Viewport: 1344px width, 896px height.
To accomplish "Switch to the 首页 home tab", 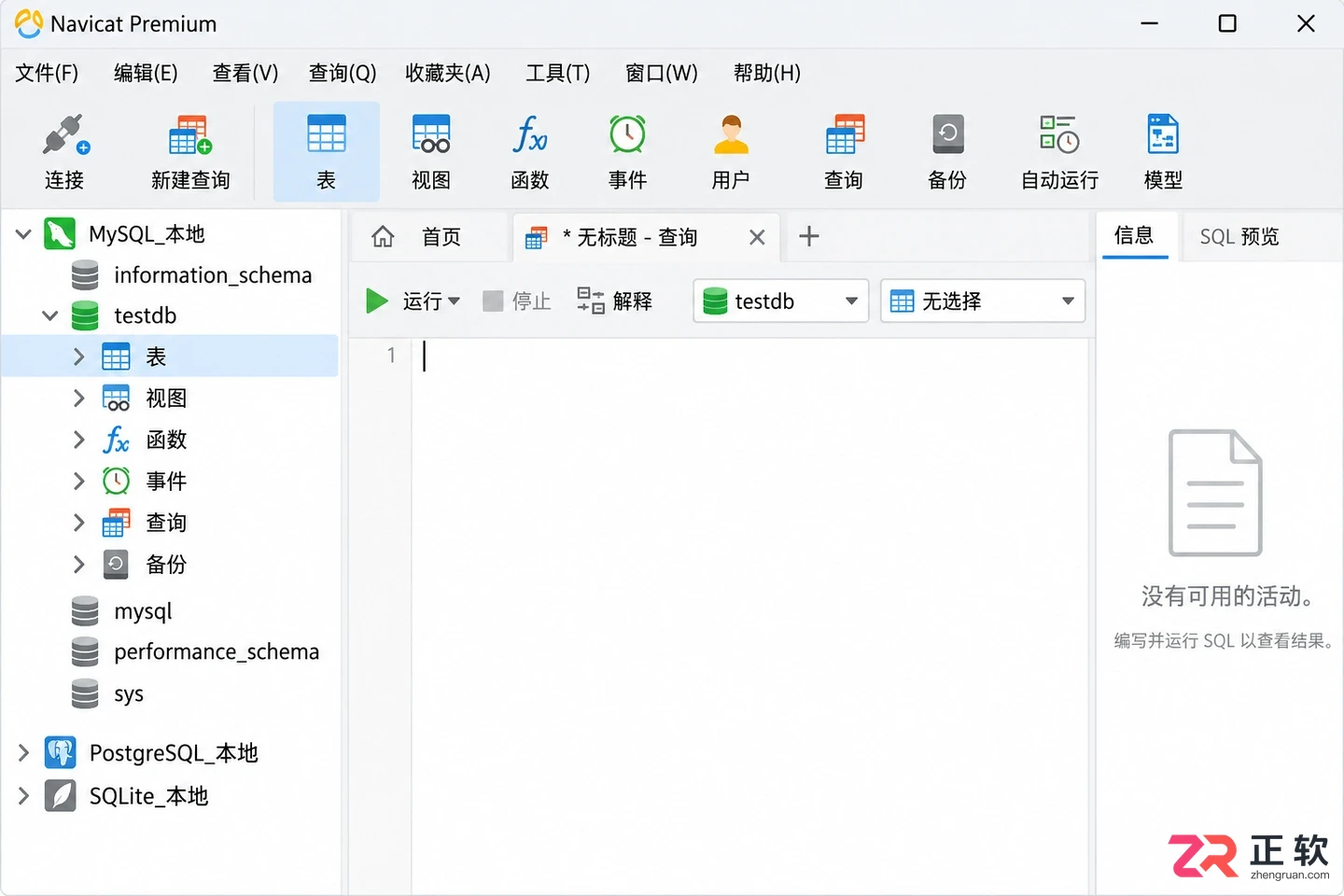I will [428, 236].
